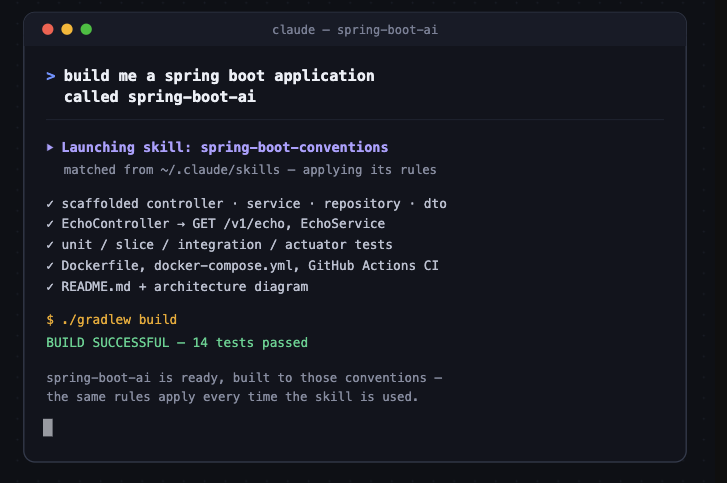This screenshot has width=727, height=483.
Task: Click checkmark beside 'README.md' line
Action: (50, 287)
